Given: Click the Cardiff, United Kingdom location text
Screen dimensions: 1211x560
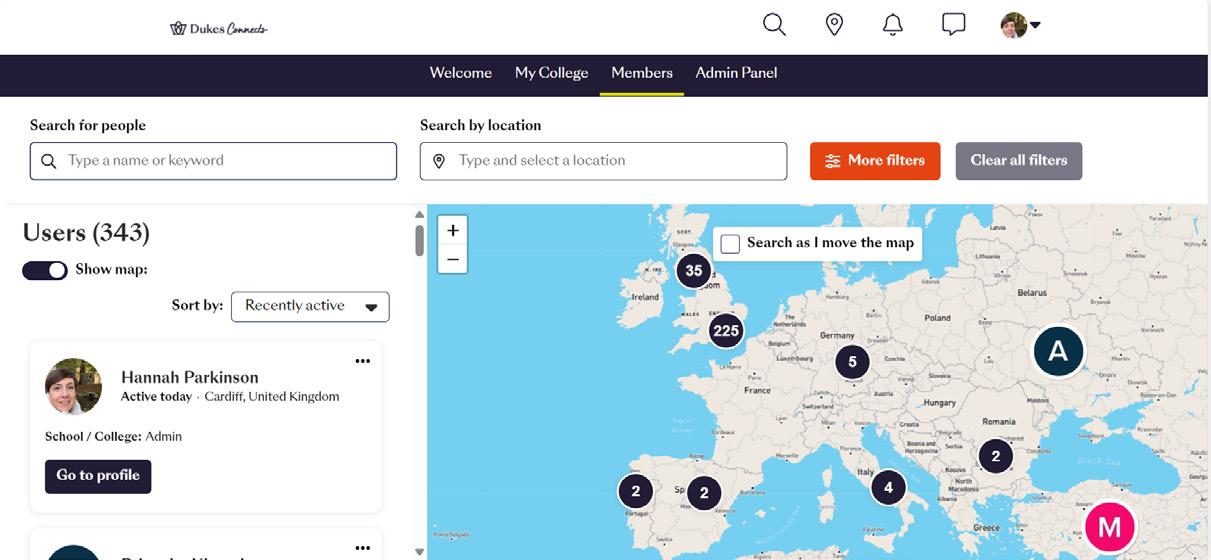Looking at the screenshot, I should [272, 397].
